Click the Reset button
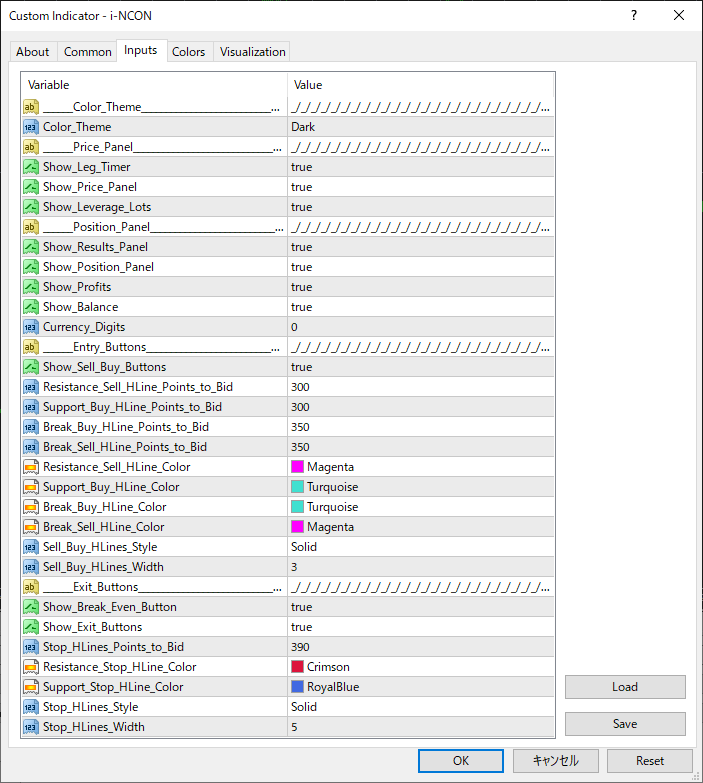 pos(650,761)
